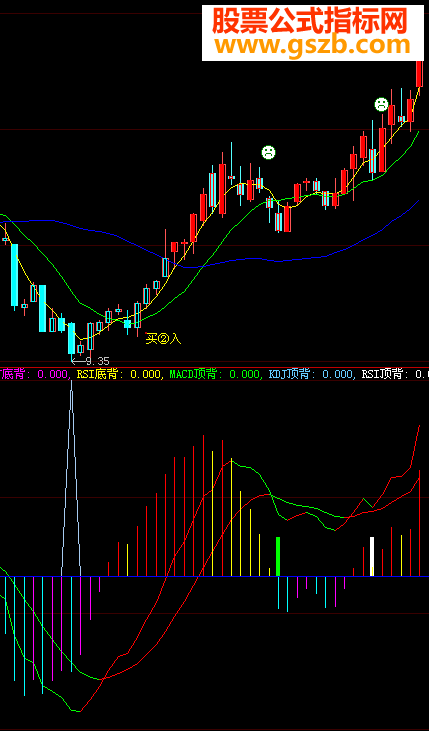Image resolution: width=429 pixels, height=731 pixels.
Task: Select the last red candle at the chart's top
Action: [x=419, y=70]
